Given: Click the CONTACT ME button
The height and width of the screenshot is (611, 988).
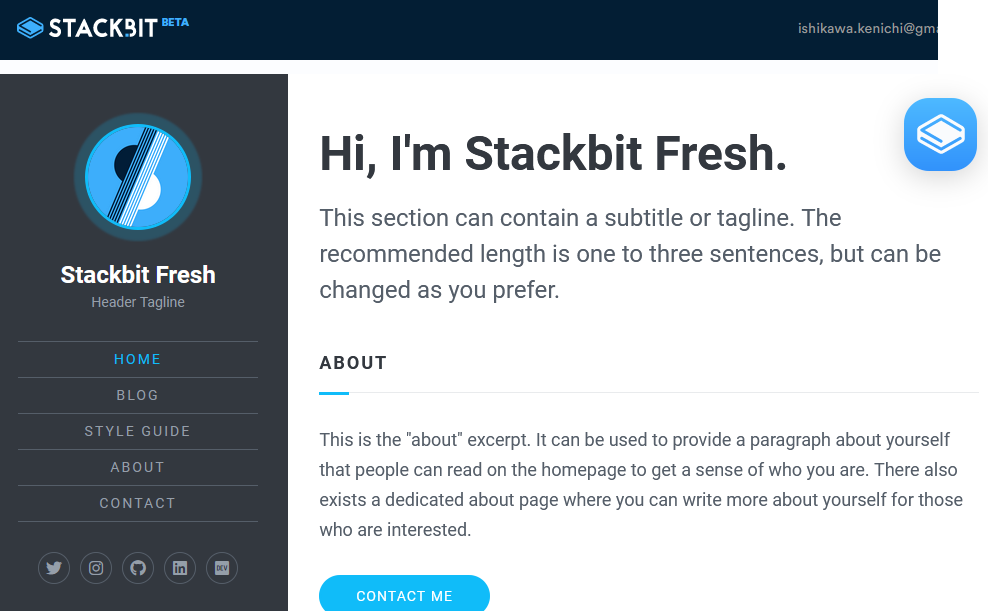Looking at the screenshot, I should click(405, 593).
